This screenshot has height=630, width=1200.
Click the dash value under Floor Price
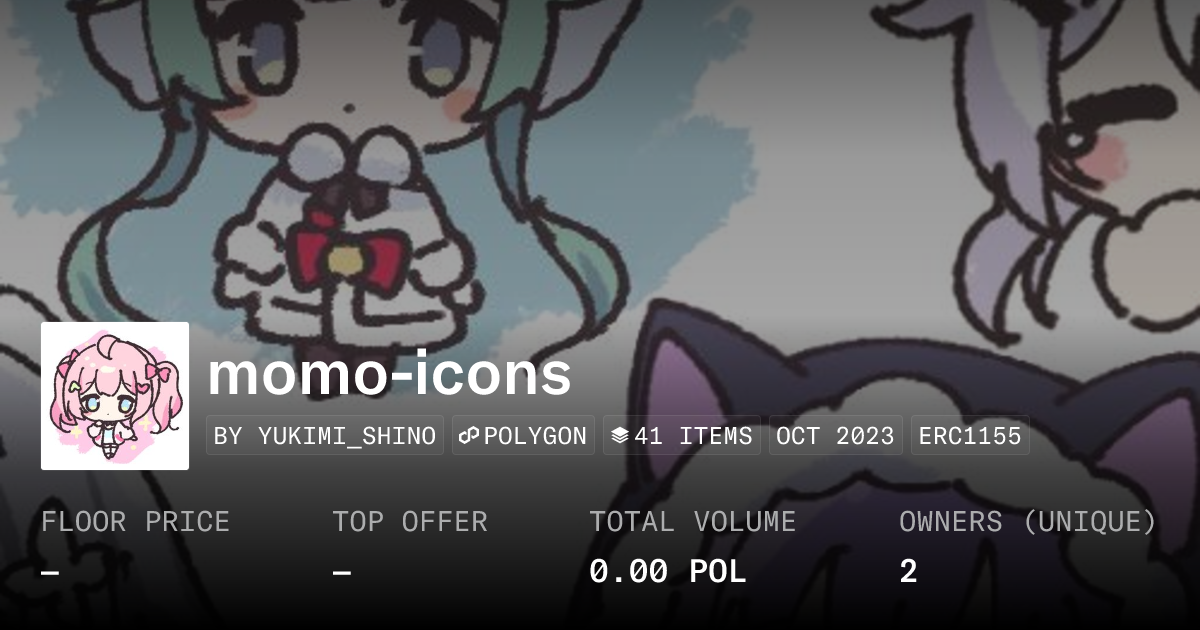pos(50,572)
